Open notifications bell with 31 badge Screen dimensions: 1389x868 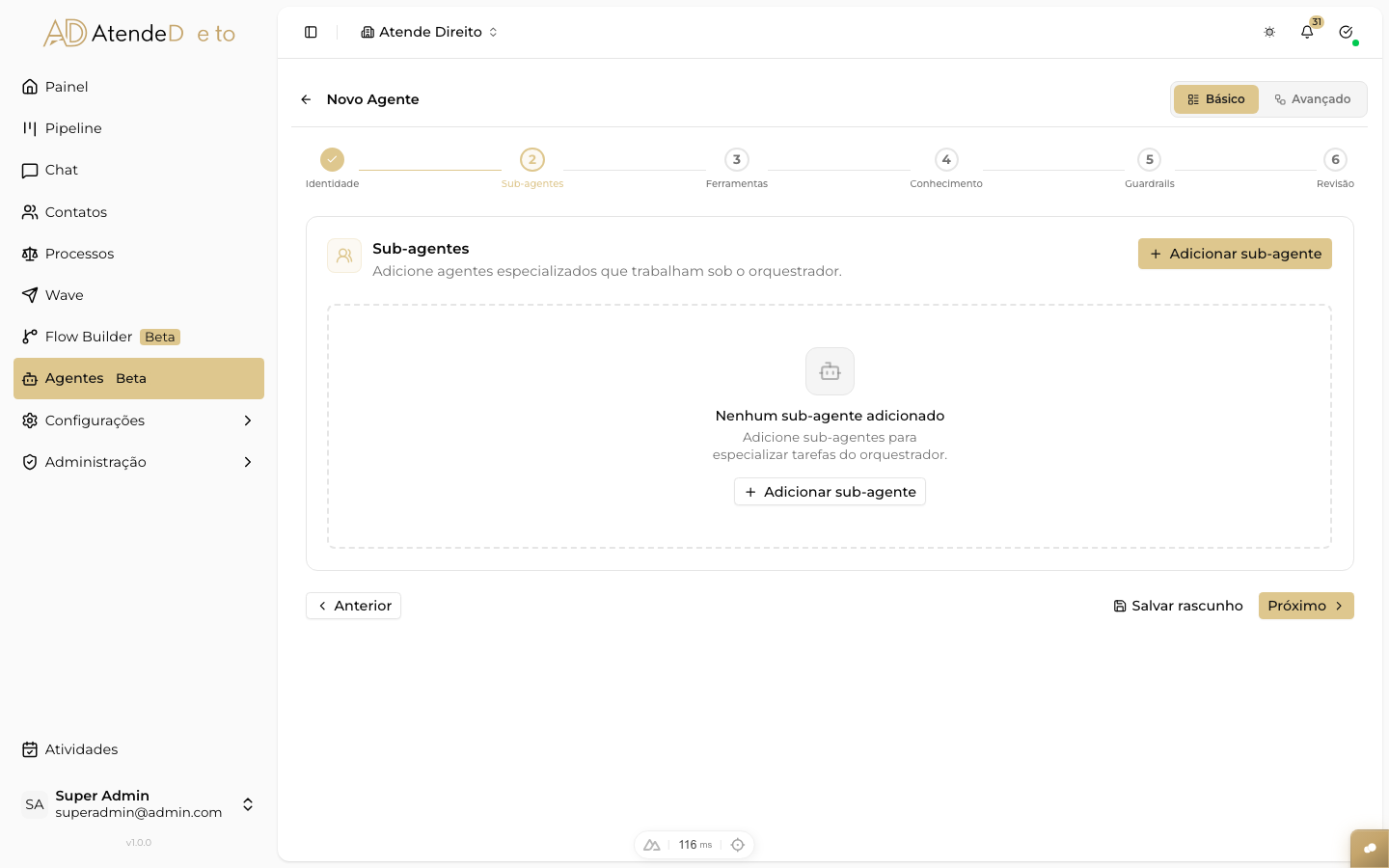[1307, 32]
